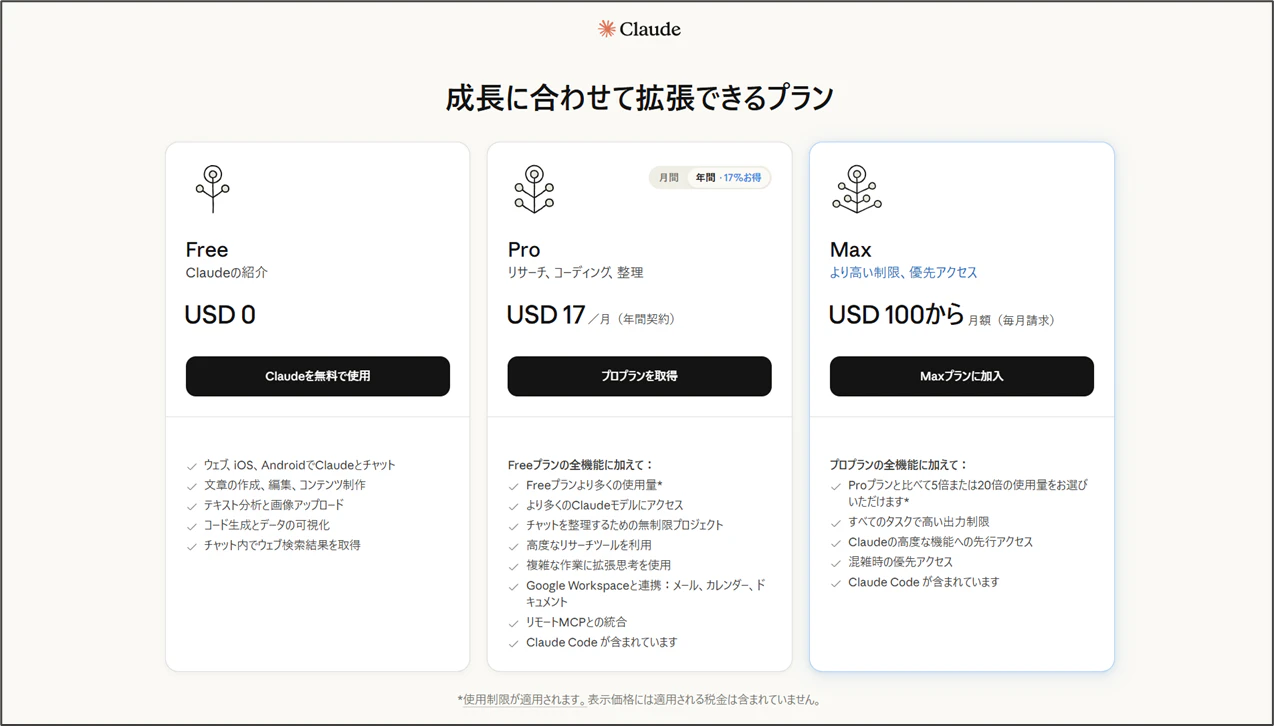Screen dimensions: 1274x726
Task: Click the Free plan sprout icon
Action: click(212, 189)
